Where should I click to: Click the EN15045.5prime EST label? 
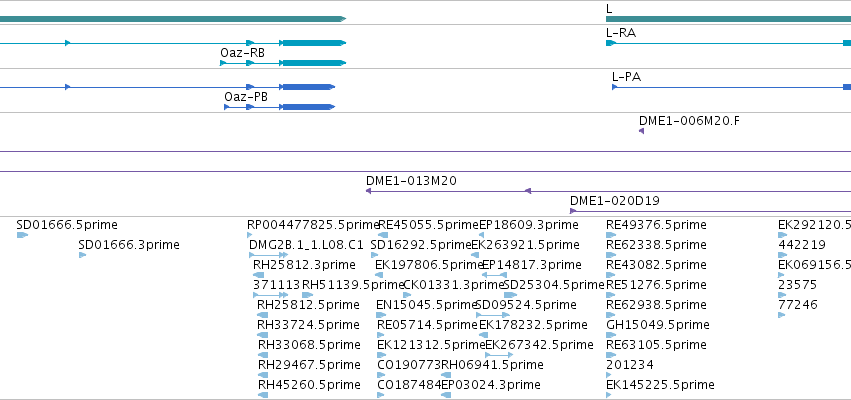click(x=427, y=304)
